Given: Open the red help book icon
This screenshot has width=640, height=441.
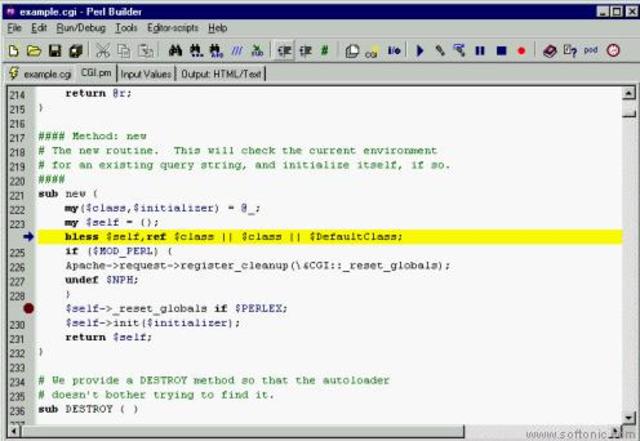Looking at the screenshot, I should coord(550,51).
